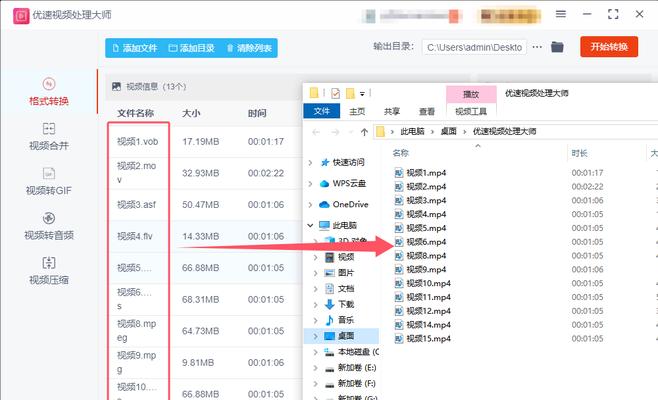Expand the 音乐 folder tree node
658x400 pixels.
316,320
